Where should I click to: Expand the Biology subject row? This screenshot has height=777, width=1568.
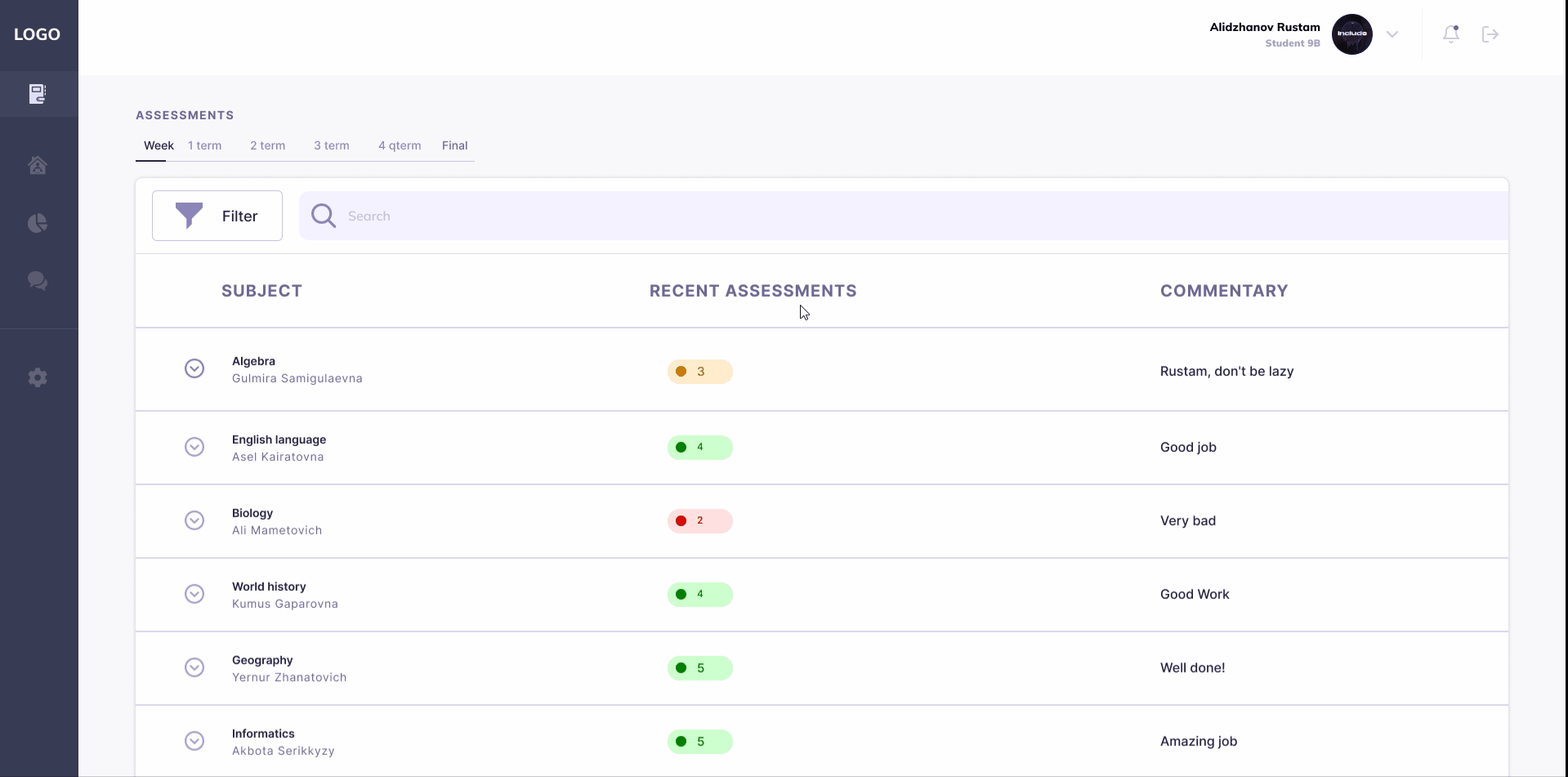pos(194,520)
